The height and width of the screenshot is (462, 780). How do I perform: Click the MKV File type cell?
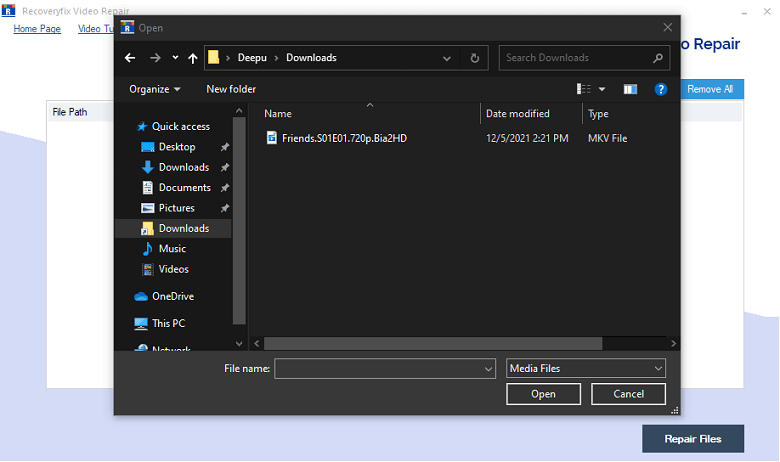607,138
